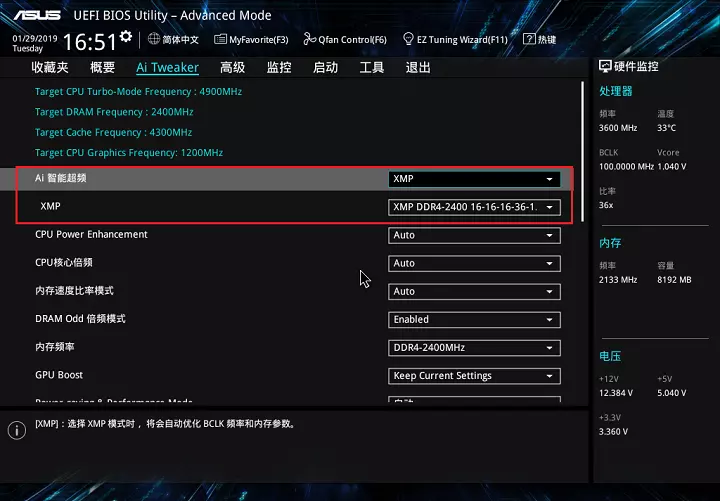Select the Ai Tweaker tab

click(x=167, y=68)
